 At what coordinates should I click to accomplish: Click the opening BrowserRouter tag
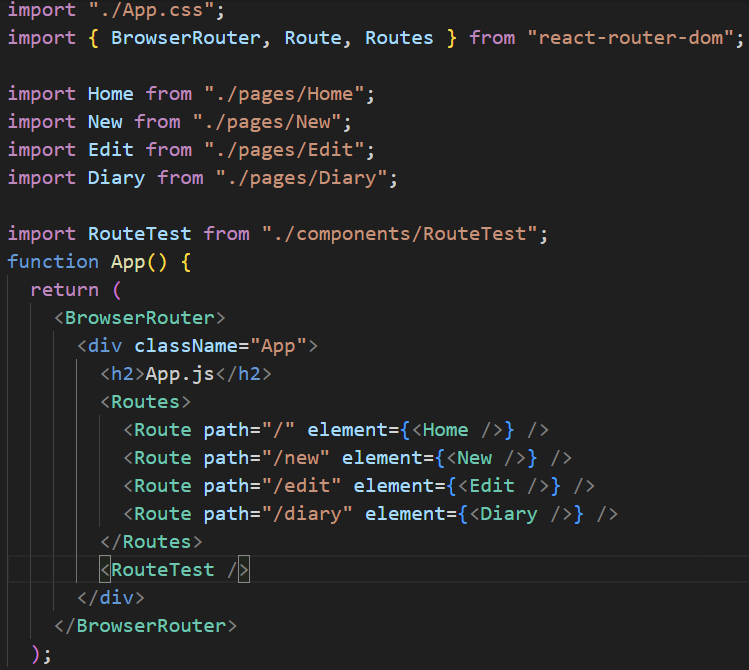pyautogui.click(x=139, y=318)
